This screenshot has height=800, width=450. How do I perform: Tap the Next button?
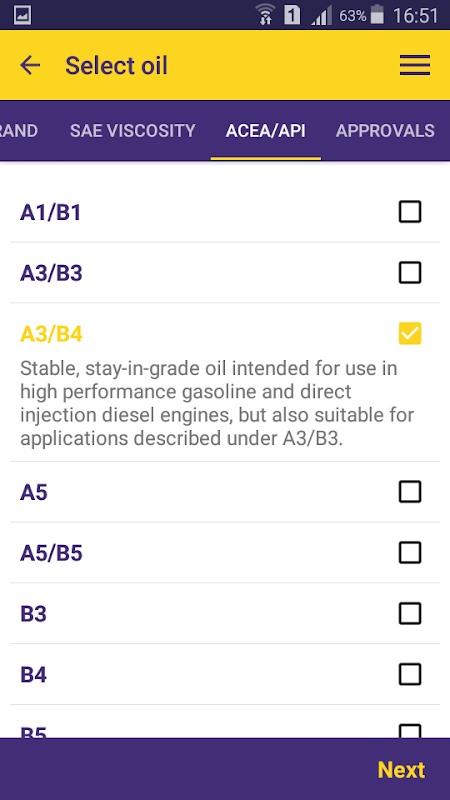pos(401,770)
